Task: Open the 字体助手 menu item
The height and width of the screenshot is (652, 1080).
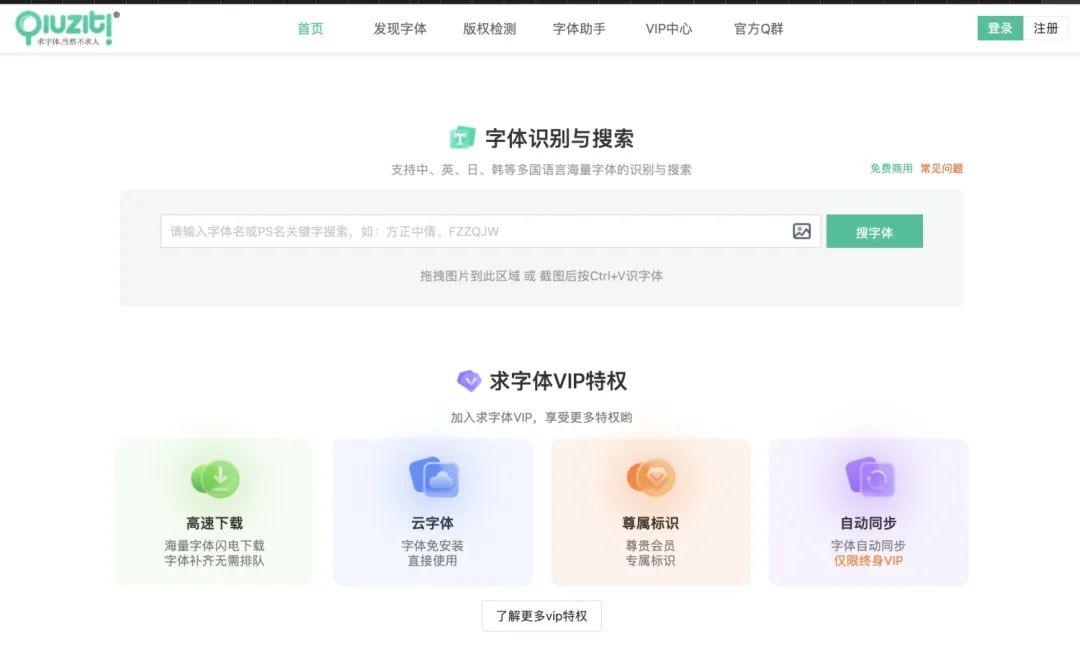Action: click(578, 29)
